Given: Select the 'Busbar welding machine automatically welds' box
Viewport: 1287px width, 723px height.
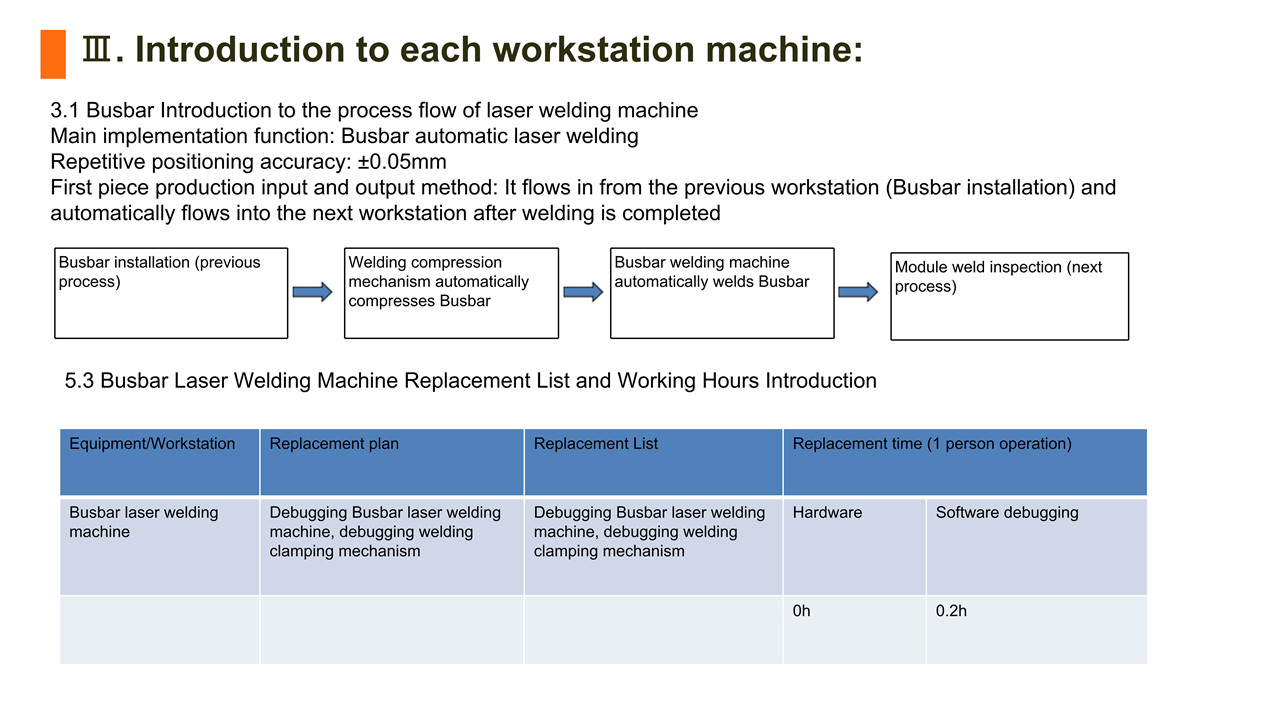Looking at the screenshot, I should tap(722, 293).
